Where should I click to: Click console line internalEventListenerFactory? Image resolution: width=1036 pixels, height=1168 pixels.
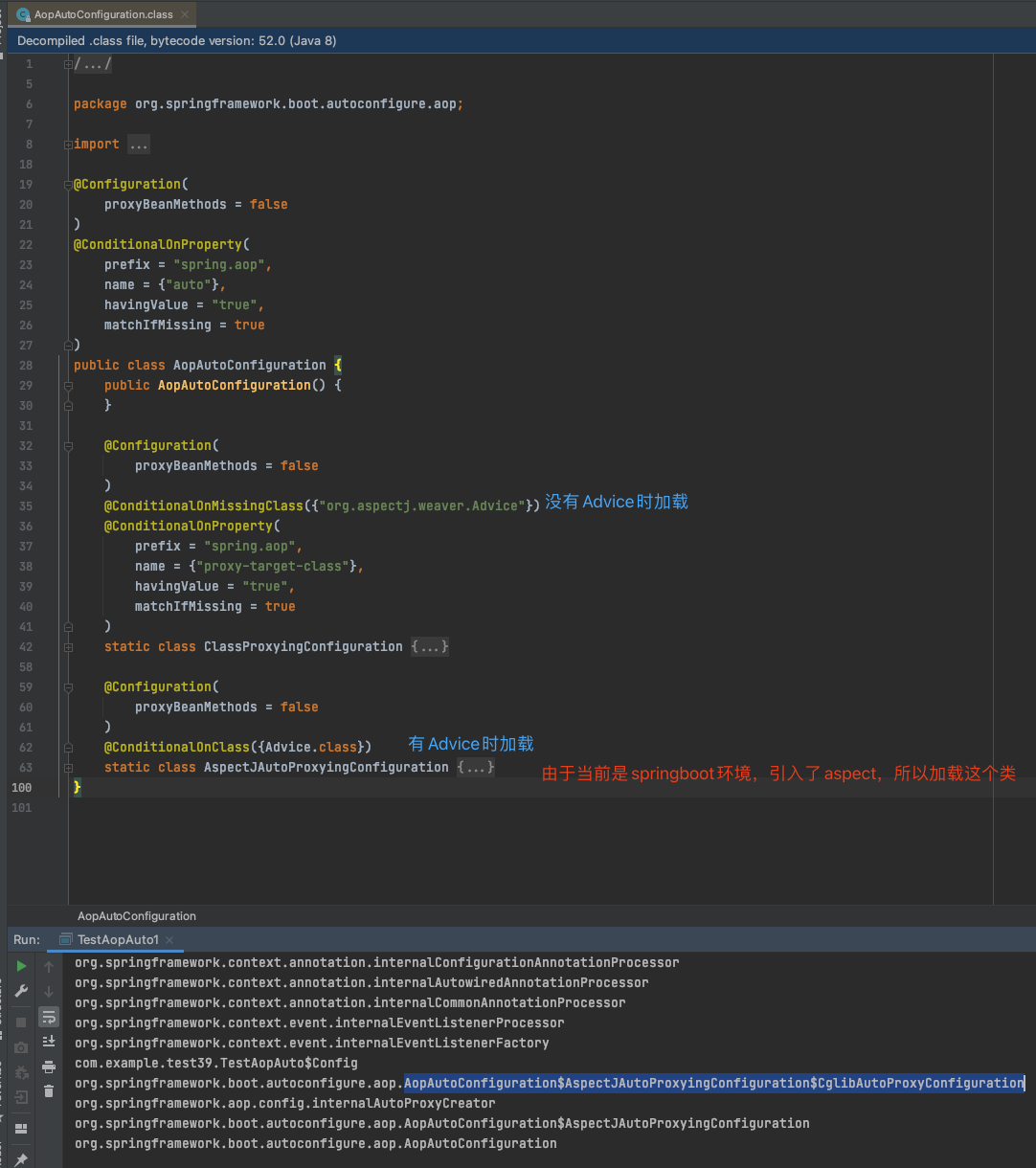coord(312,1044)
